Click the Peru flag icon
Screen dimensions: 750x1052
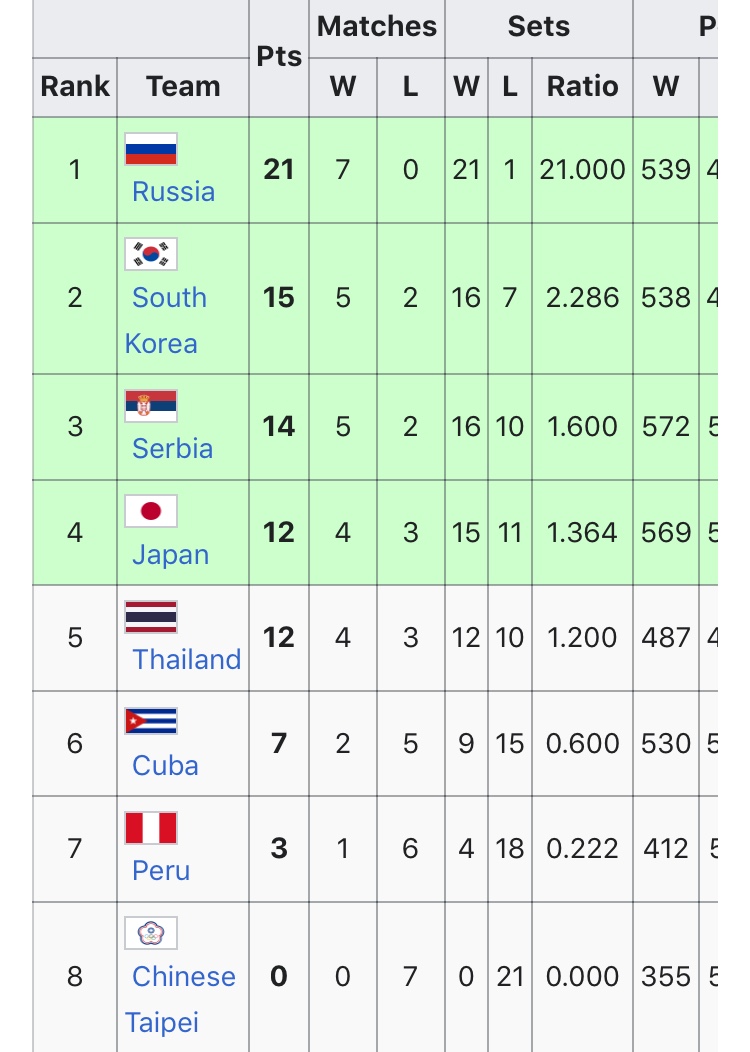pyautogui.click(x=151, y=827)
